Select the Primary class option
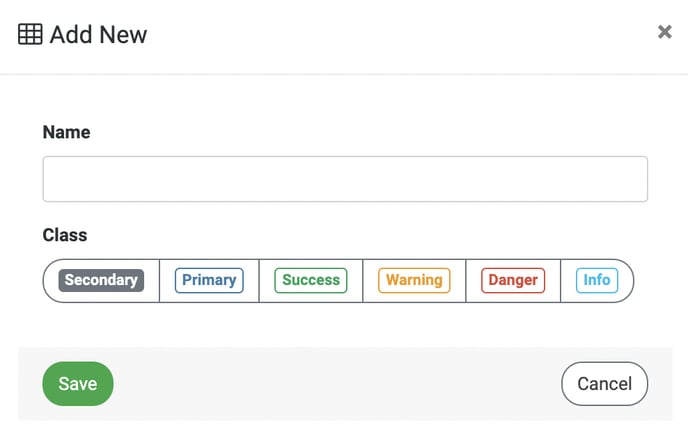 click(209, 280)
